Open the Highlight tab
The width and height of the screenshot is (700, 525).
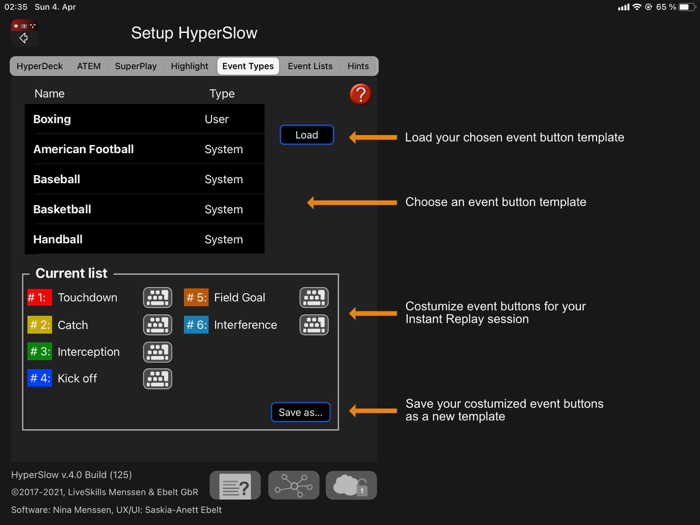coord(189,66)
